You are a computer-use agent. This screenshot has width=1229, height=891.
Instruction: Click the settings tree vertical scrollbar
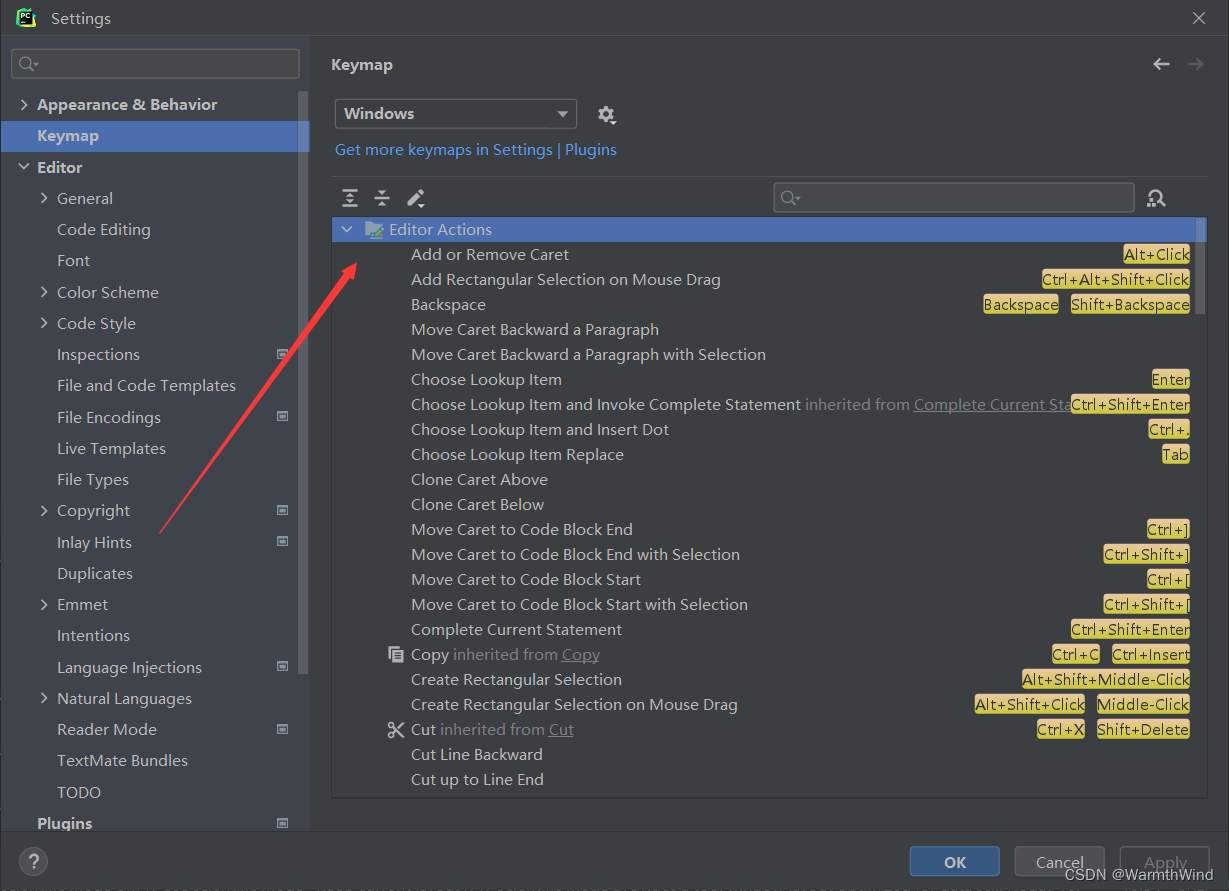(303, 380)
